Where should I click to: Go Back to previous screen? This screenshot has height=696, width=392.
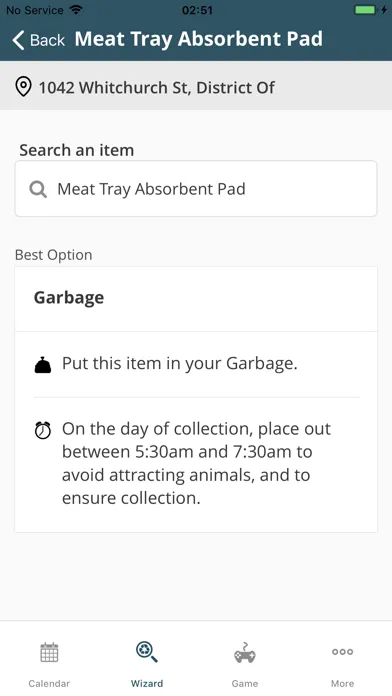click(x=39, y=40)
